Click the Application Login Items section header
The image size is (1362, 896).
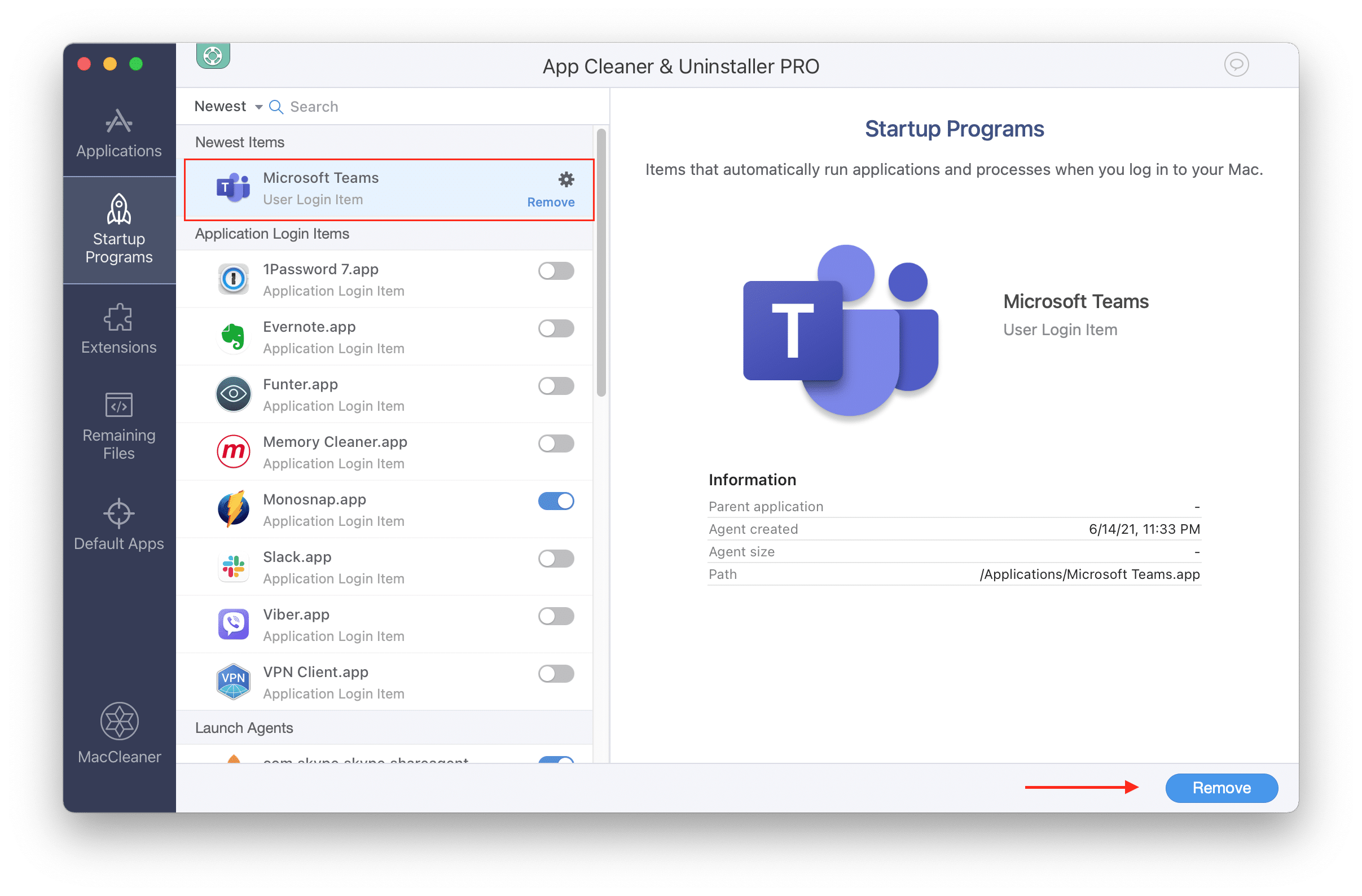(385, 234)
